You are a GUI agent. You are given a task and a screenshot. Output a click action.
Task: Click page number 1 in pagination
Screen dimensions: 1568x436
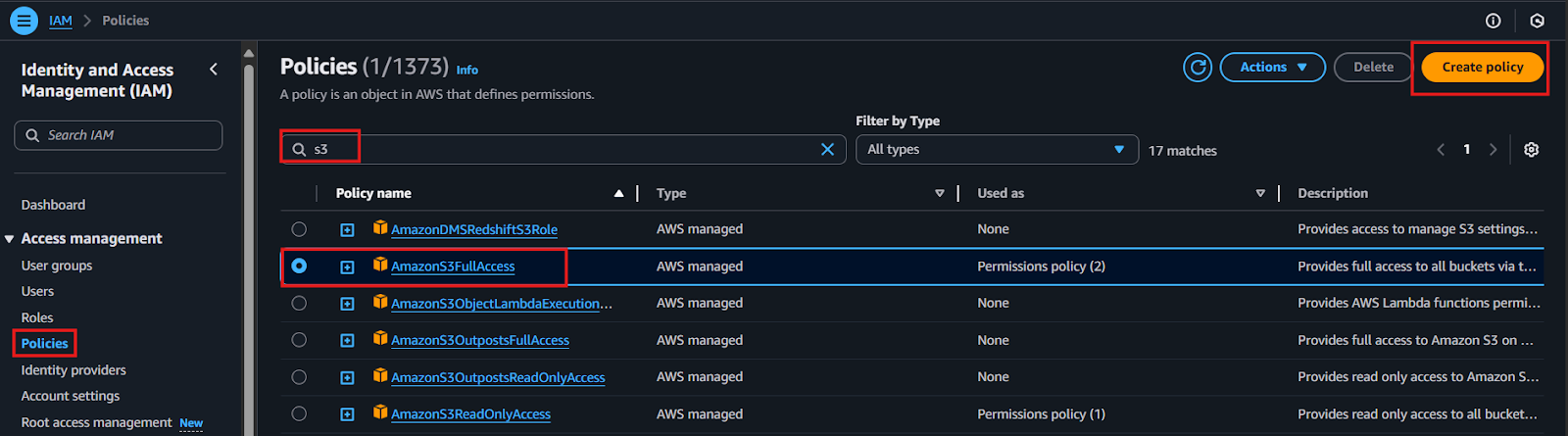pos(1466,149)
